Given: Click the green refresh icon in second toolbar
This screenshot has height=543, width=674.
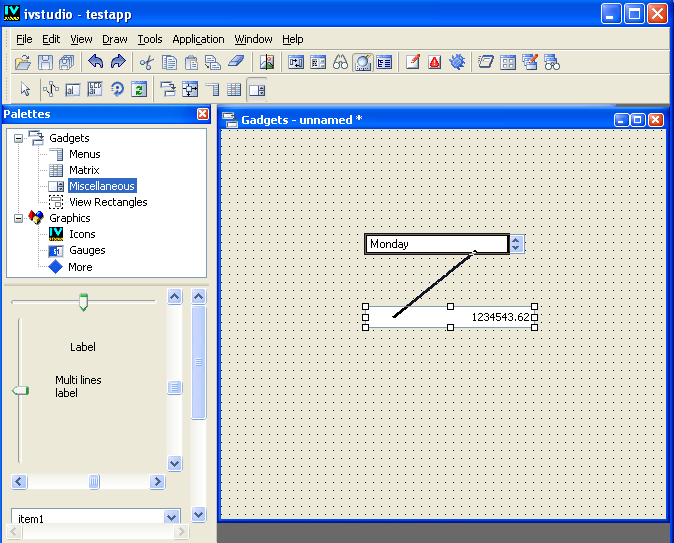Looking at the screenshot, I should pos(139,90).
